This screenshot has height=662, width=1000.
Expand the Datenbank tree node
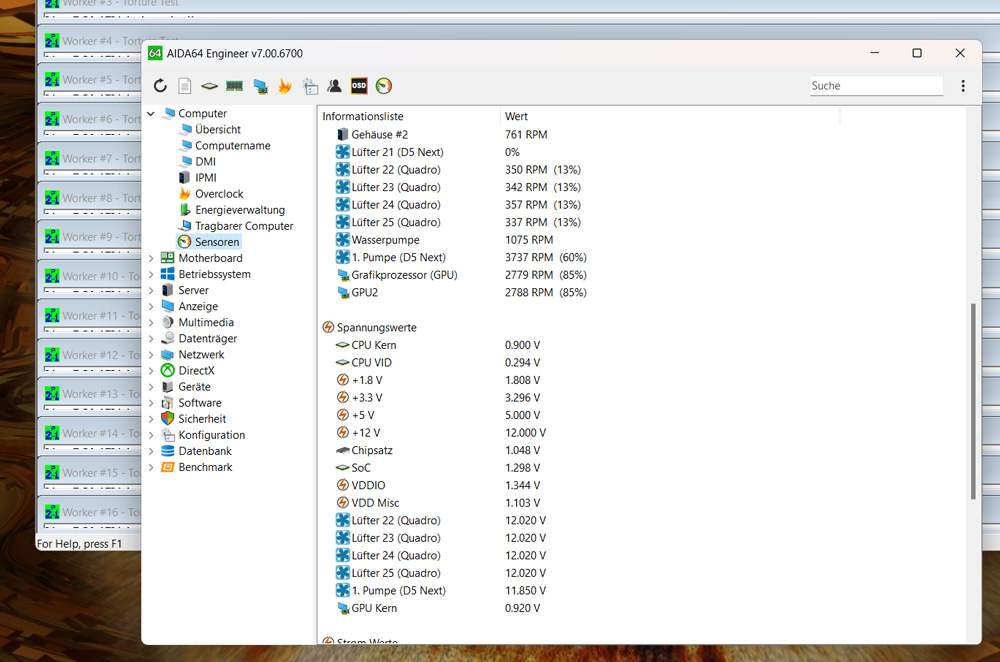(151, 451)
